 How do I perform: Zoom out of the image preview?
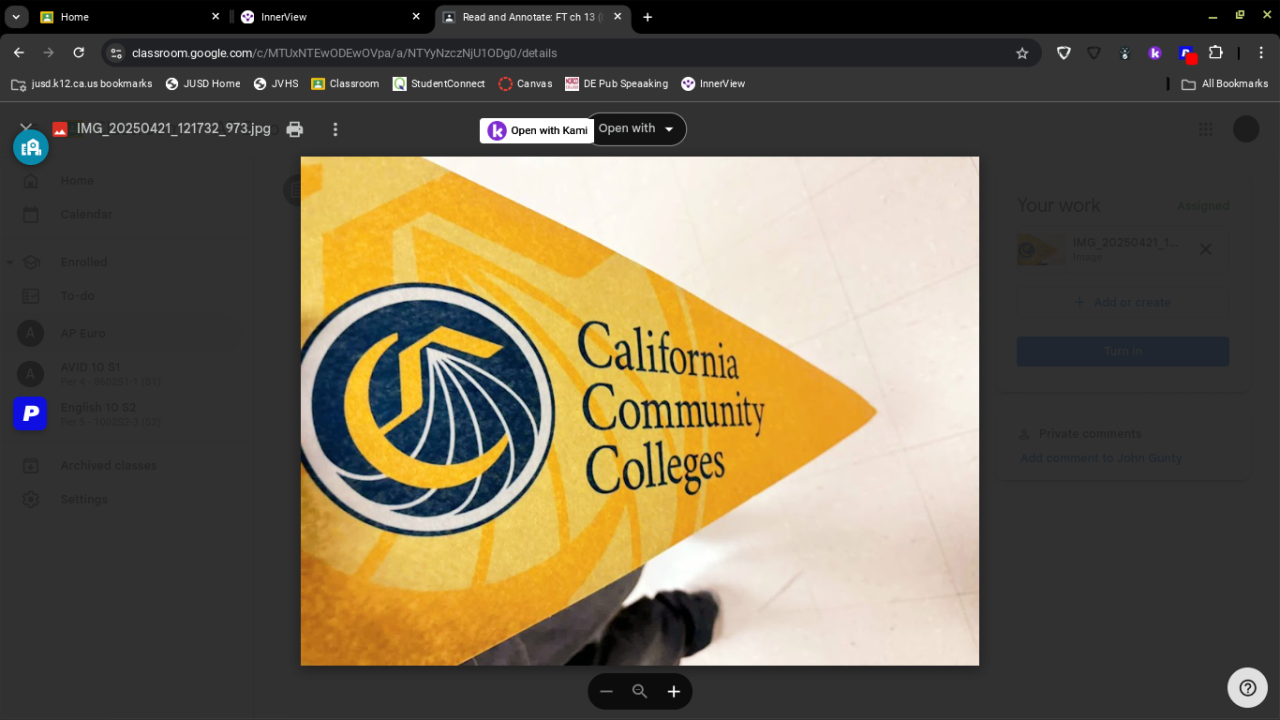(x=606, y=691)
